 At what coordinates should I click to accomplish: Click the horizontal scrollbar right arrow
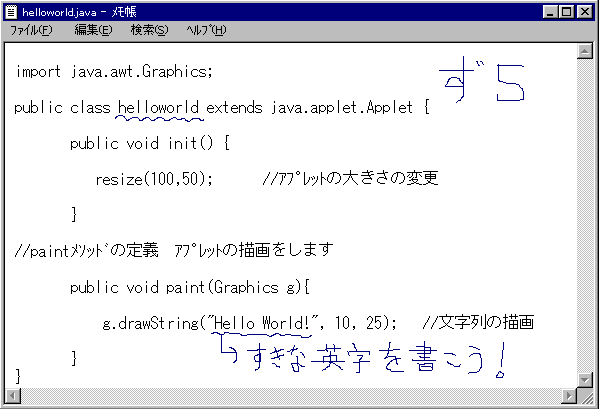tap(570, 396)
